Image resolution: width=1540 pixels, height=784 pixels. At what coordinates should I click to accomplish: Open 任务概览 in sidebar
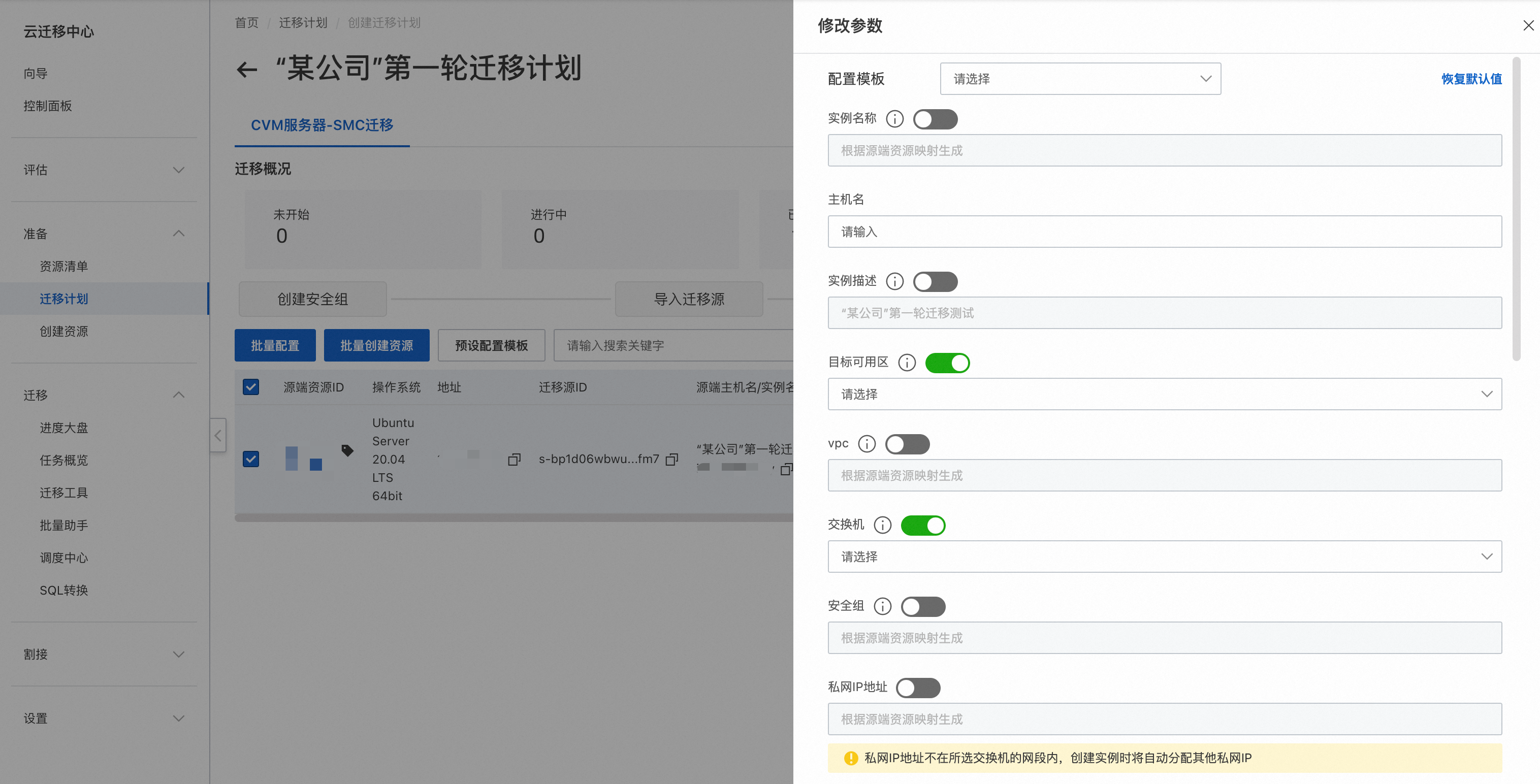tap(64, 460)
